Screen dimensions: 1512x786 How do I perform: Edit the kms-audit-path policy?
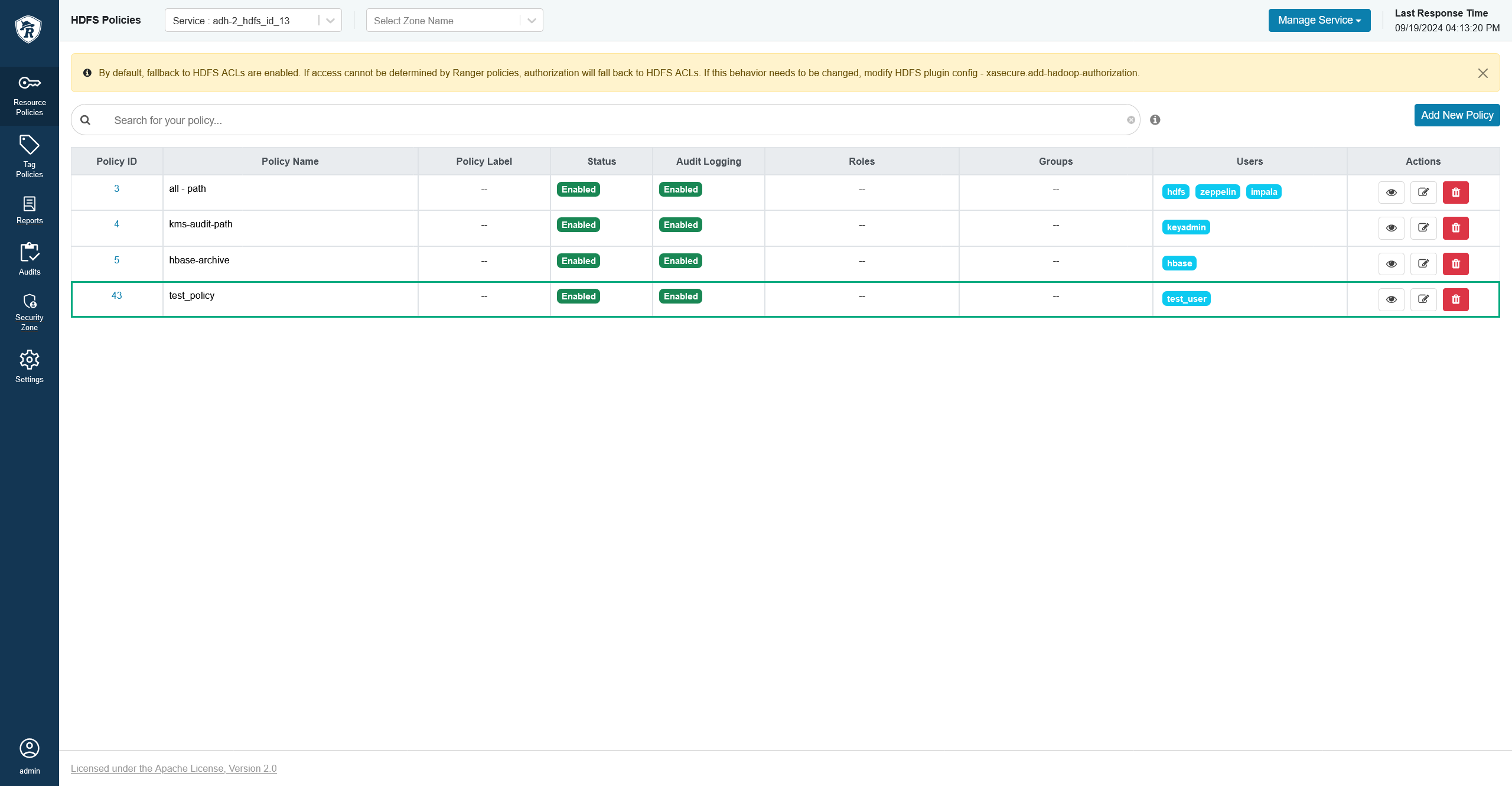click(1423, 228)
